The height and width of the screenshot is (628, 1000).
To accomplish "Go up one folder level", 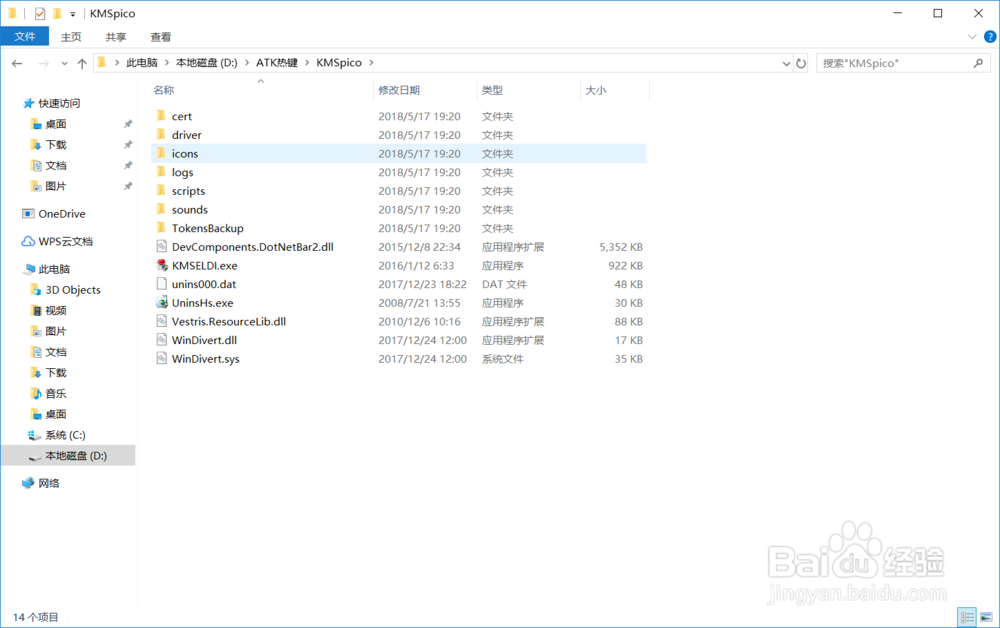I will pyautogui.click(x=82, y=63).
